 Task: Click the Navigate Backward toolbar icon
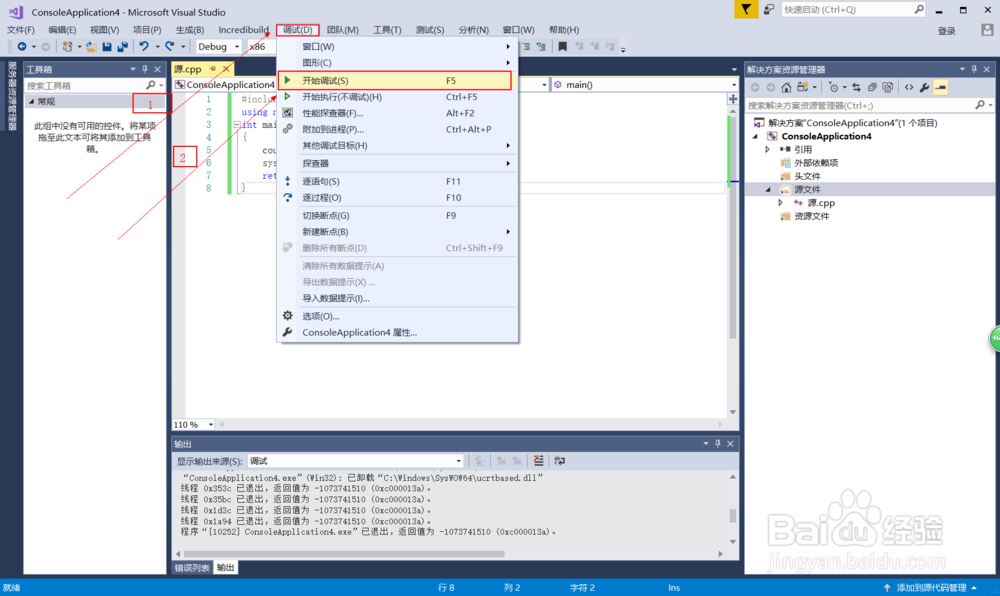22,47
